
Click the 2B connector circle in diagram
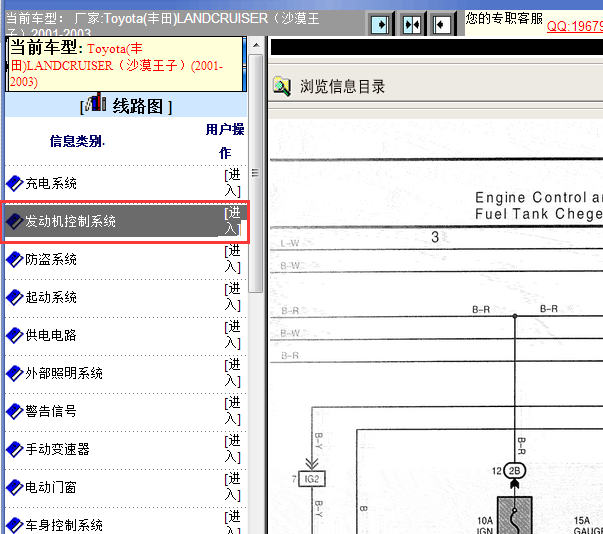pos(514,471)
